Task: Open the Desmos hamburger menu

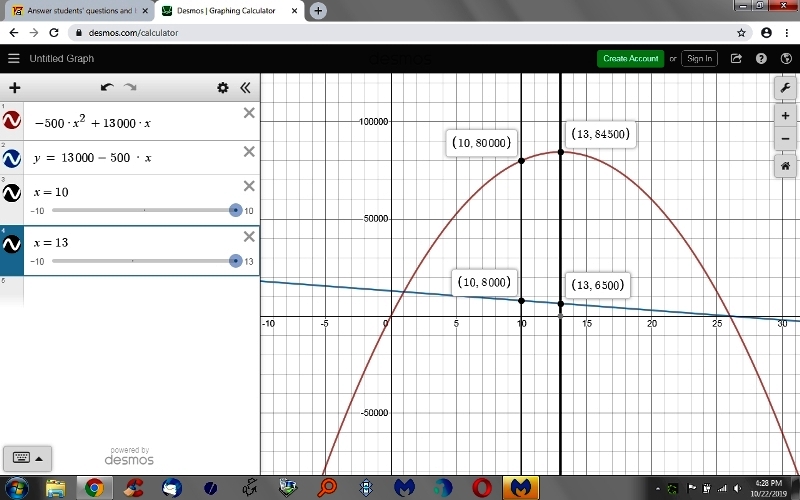Action: (x=14, y=59)
